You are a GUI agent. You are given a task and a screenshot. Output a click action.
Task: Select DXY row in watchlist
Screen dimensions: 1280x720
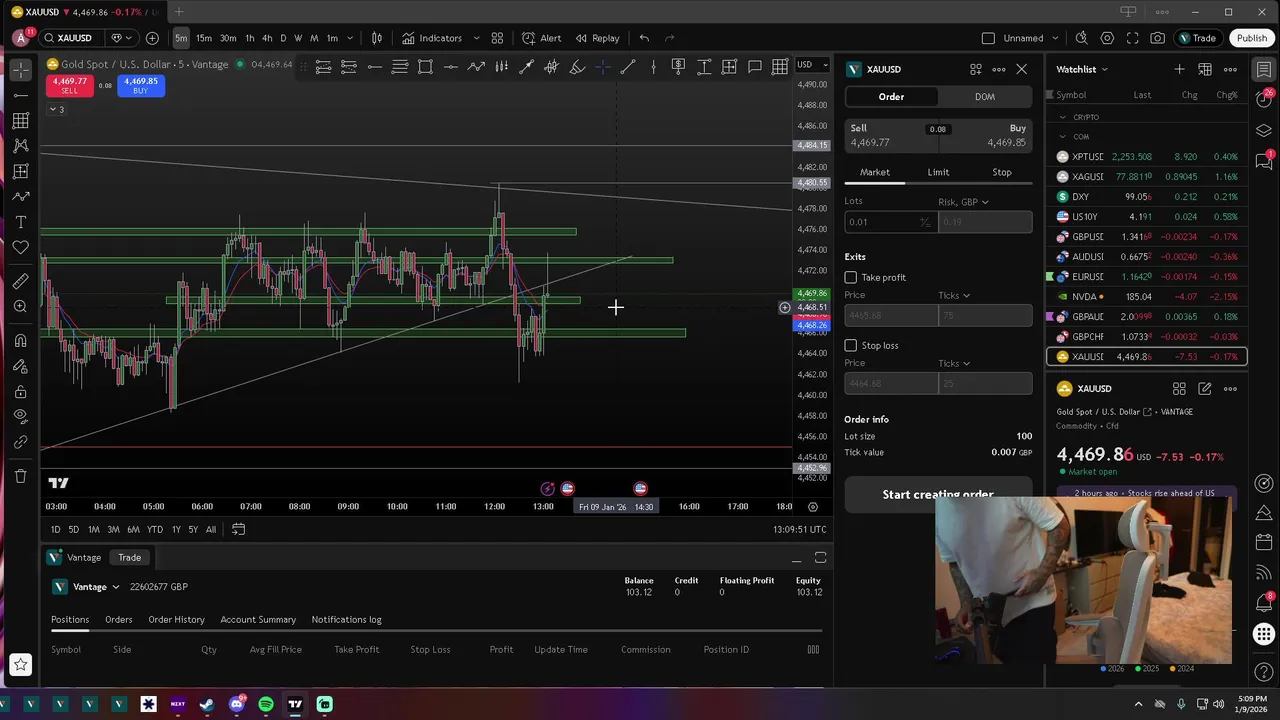click(1146, 197)
